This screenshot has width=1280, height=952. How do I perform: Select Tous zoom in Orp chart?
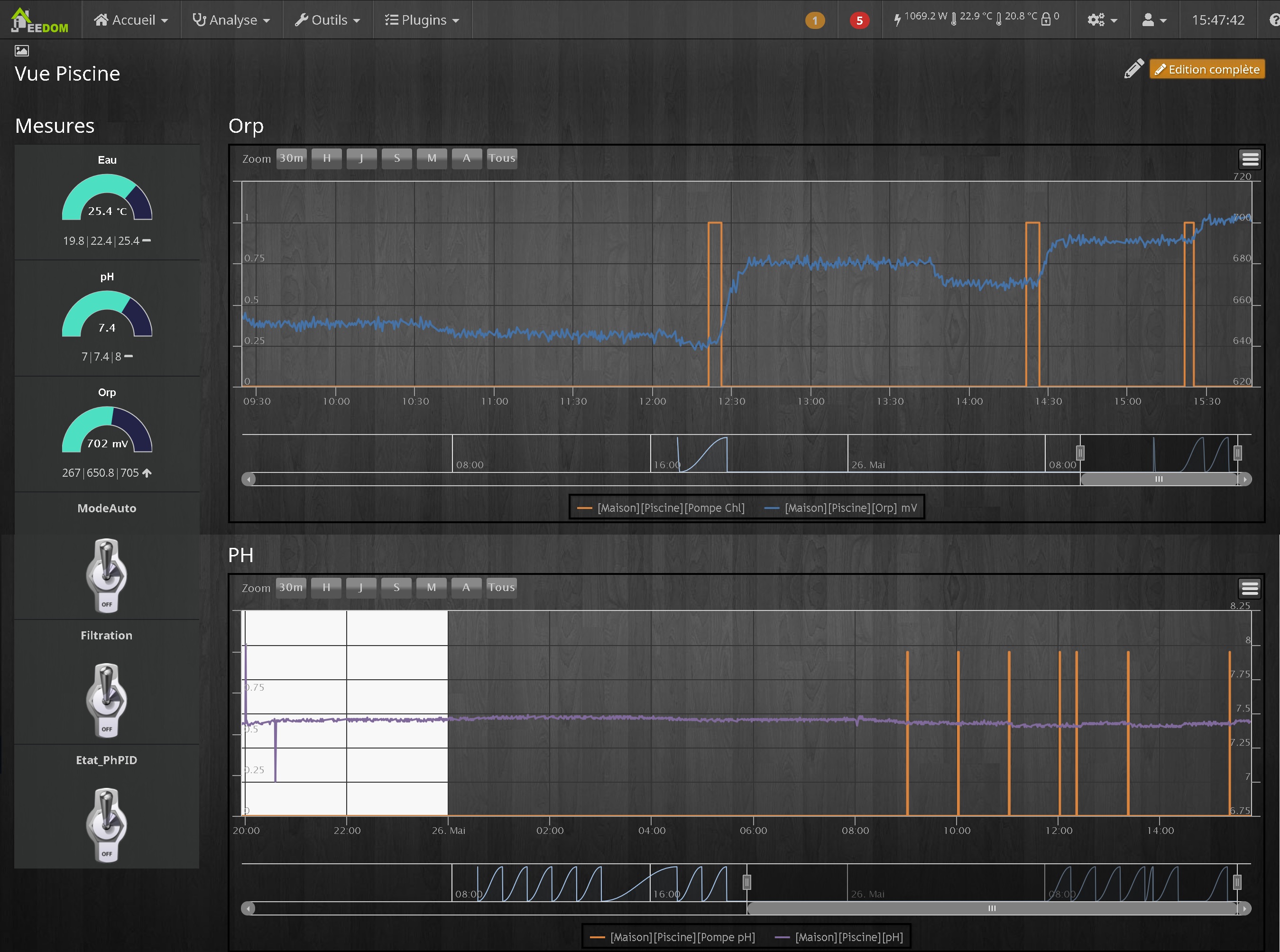pos(502,158)
